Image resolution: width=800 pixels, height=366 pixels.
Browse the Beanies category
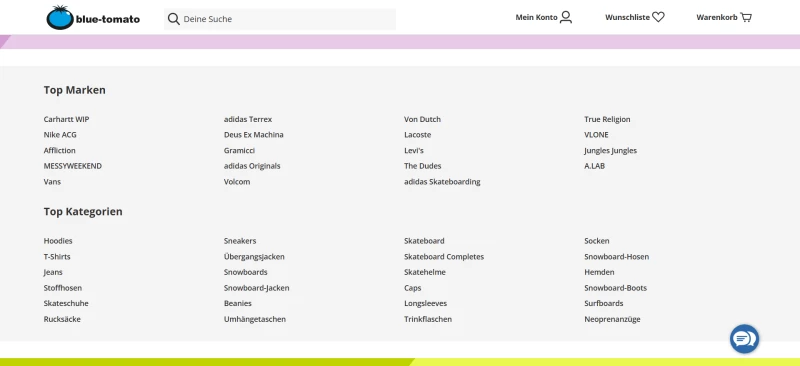[x=238, y=303]
